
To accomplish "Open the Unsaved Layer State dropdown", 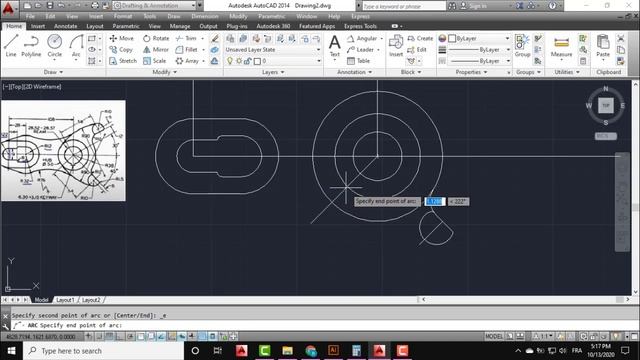I will [273, 49].
